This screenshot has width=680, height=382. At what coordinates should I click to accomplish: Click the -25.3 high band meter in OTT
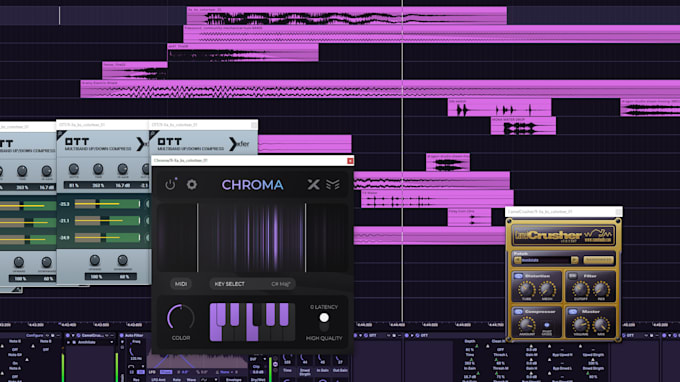click(x=108, y=204)
